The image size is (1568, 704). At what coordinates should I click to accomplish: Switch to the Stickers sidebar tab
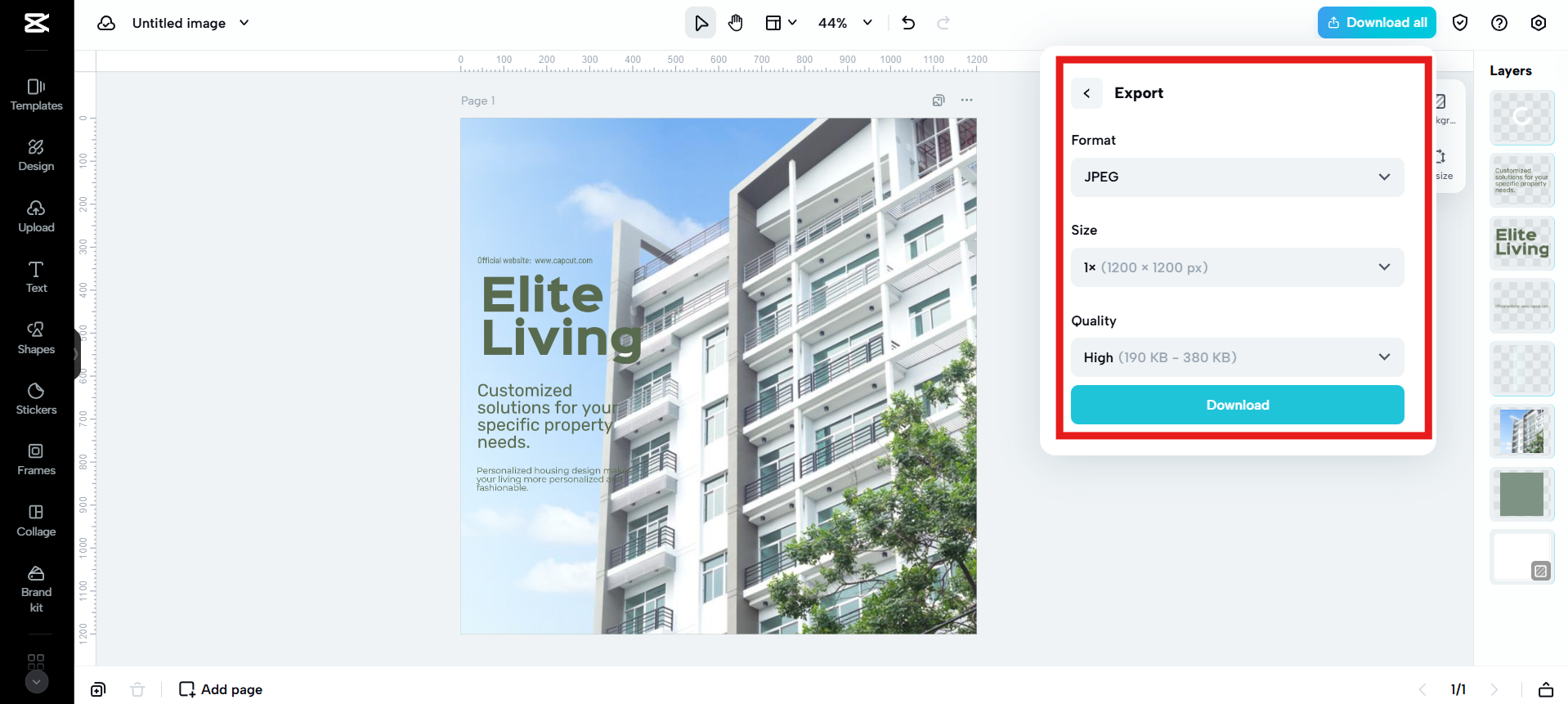coord(36,399)
